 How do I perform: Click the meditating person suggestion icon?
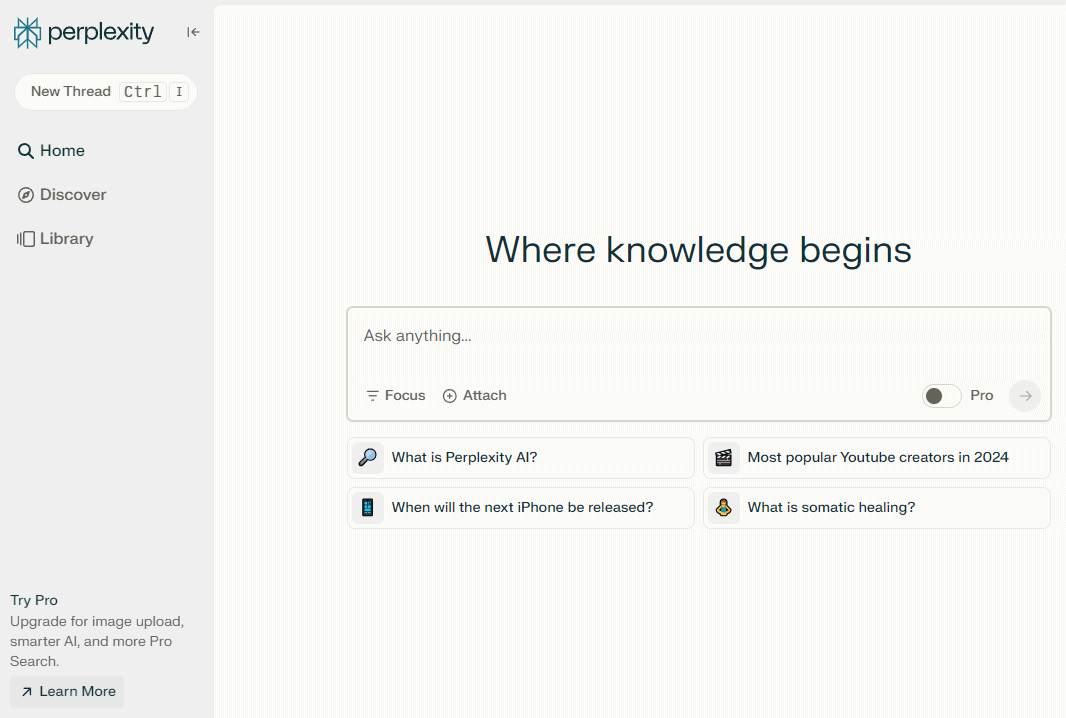pyautogui.click(x=723, y=508)
